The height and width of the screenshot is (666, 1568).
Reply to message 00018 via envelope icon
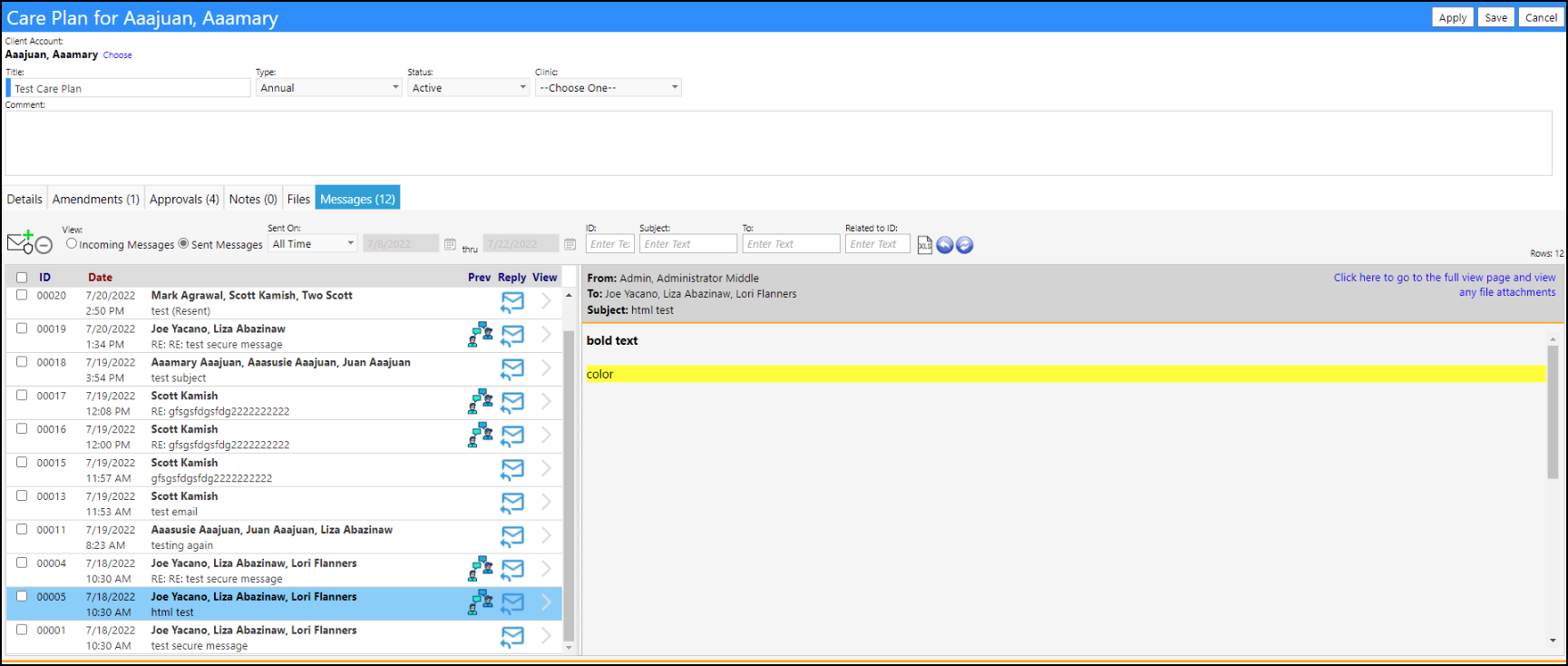click(512, 368)
